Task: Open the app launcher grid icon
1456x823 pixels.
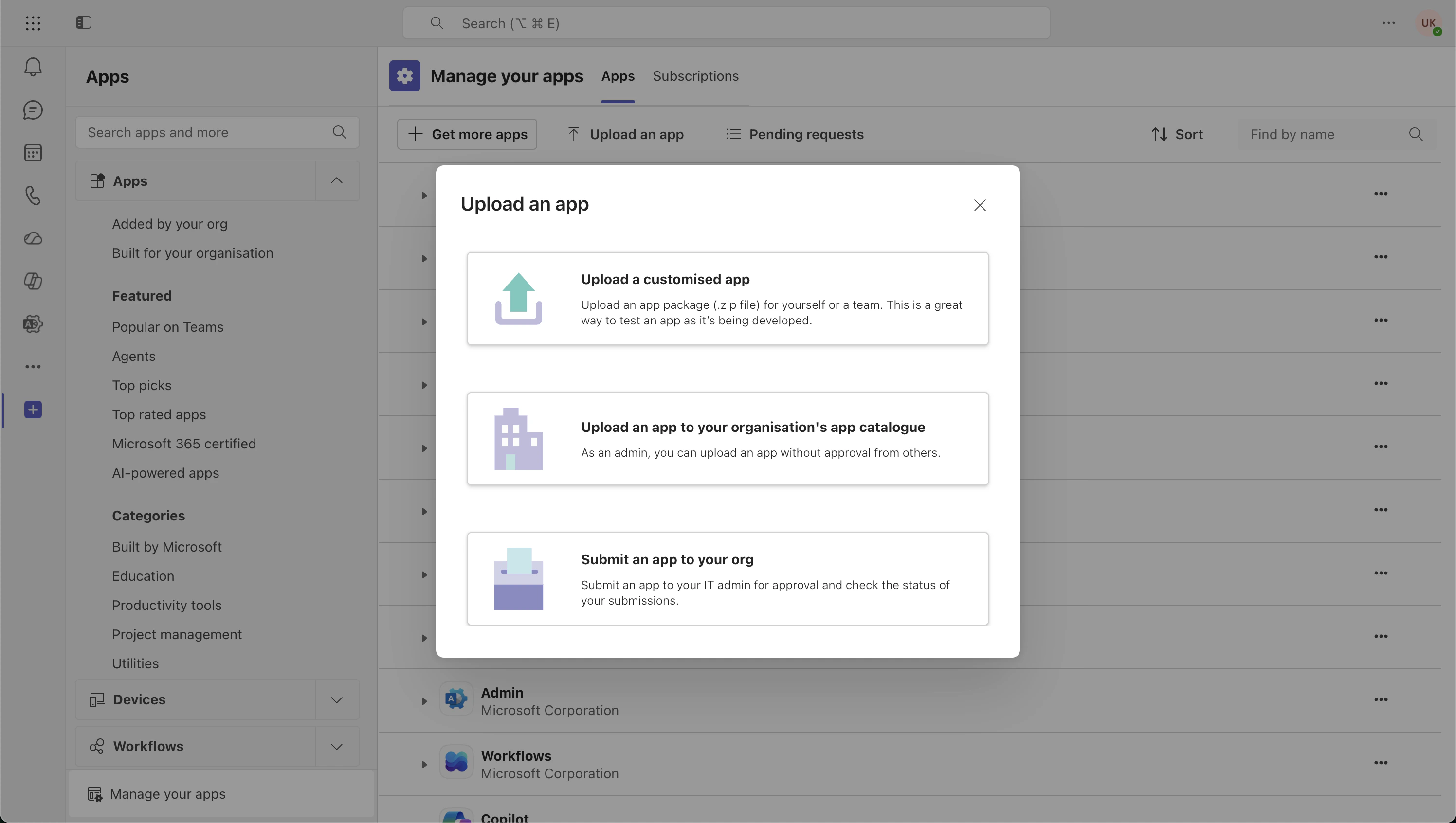Action: pyautogui.click(x=33, y=22)
